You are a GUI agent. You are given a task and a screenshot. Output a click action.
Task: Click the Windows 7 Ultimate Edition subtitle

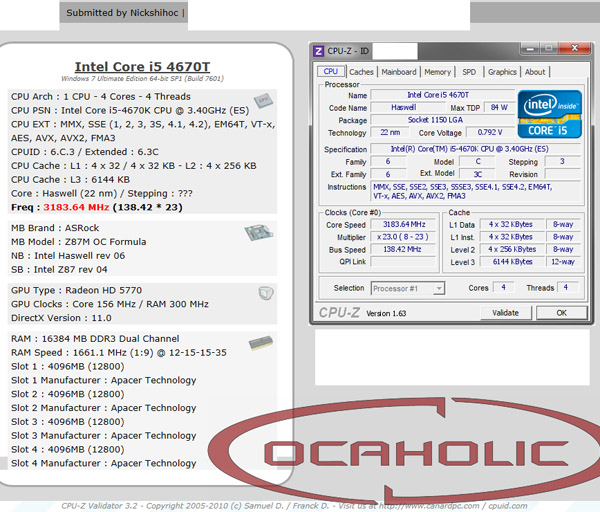[142, 78]
